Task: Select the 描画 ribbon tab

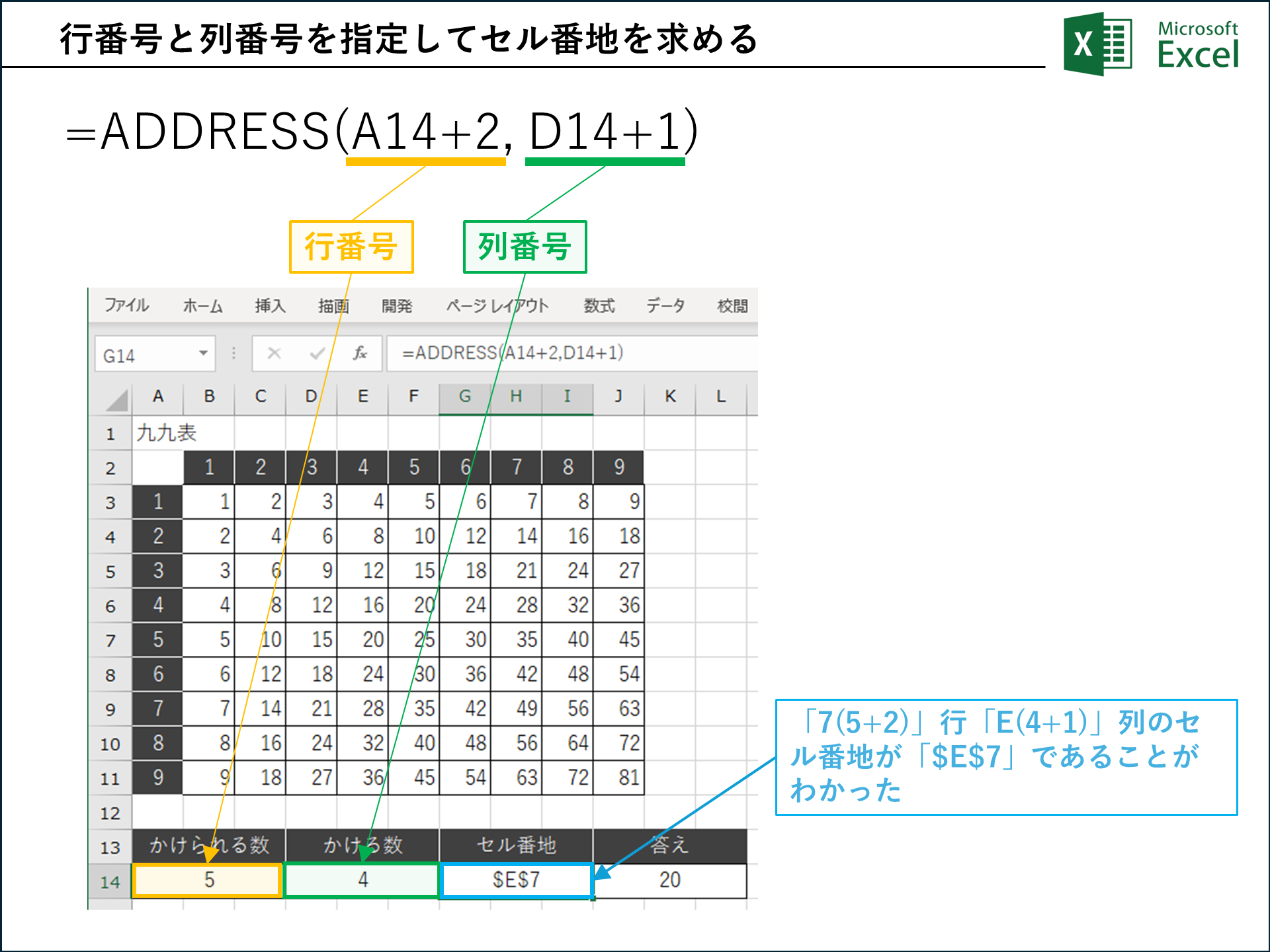Action: pos(333,306)
